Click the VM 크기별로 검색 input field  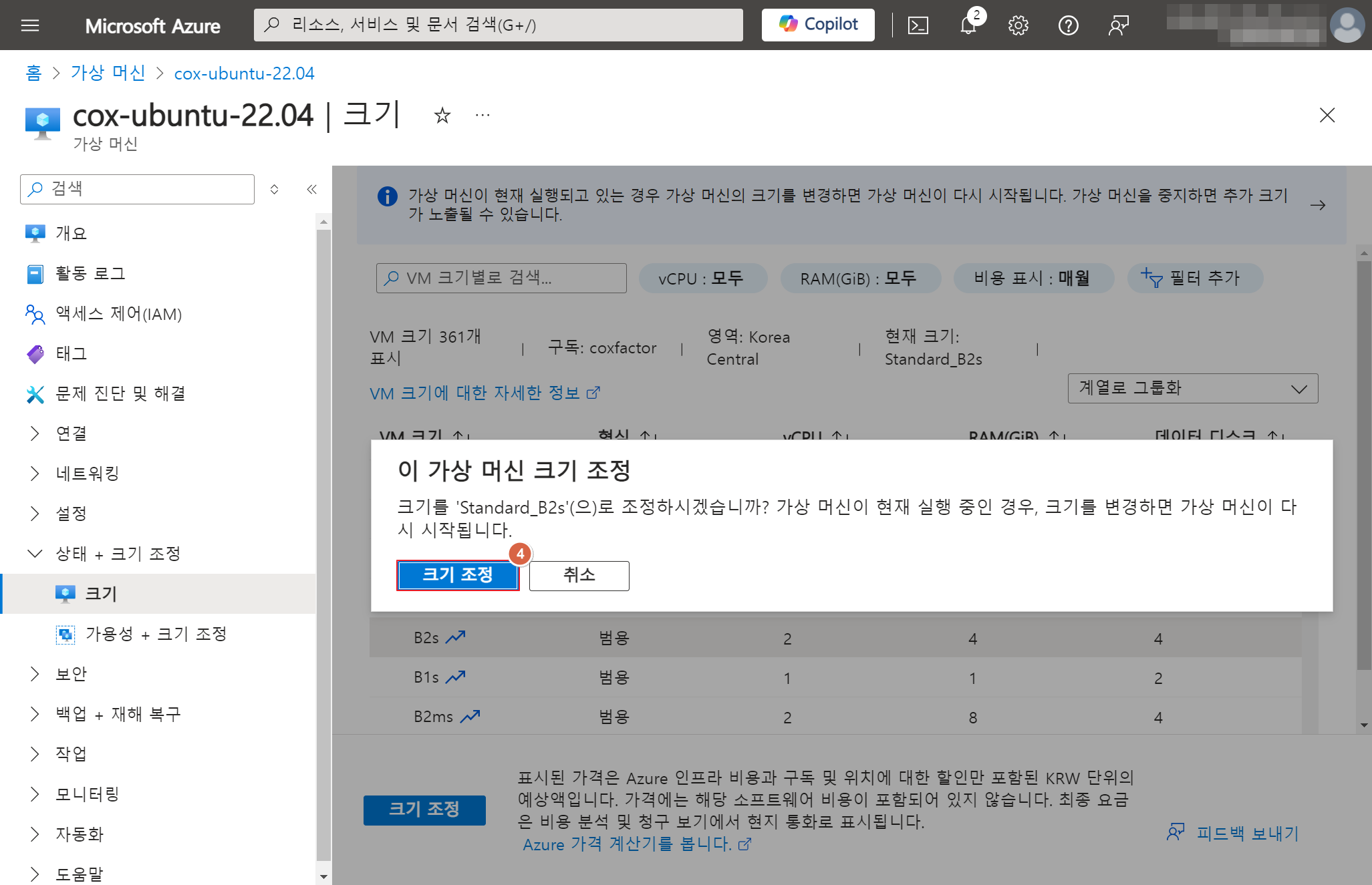pyautogui.click(x=501, y=279)
